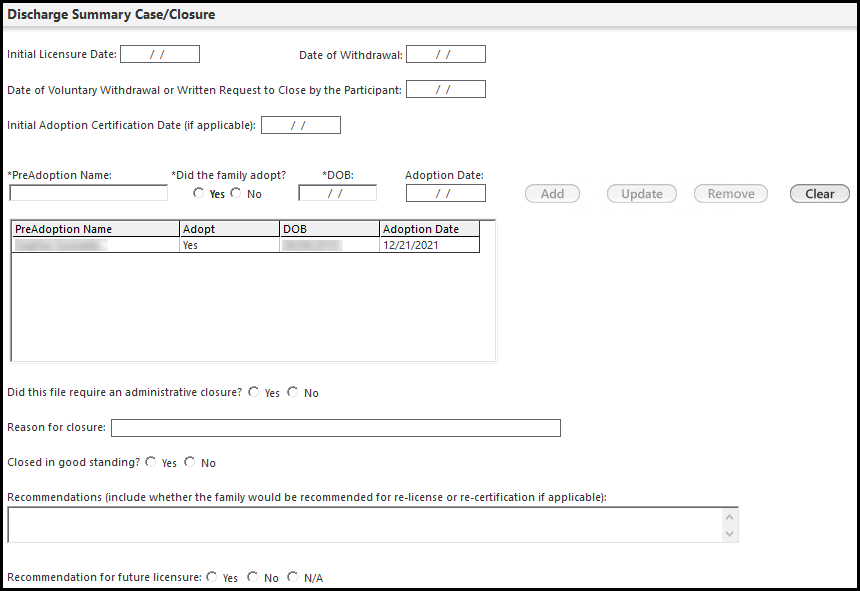Select N/A for recommendation for future licensure

point(293,578)
